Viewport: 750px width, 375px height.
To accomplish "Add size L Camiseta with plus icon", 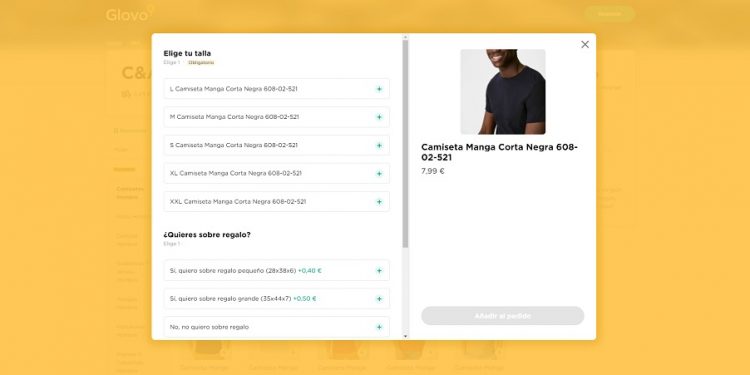I will tap(379, 89).
